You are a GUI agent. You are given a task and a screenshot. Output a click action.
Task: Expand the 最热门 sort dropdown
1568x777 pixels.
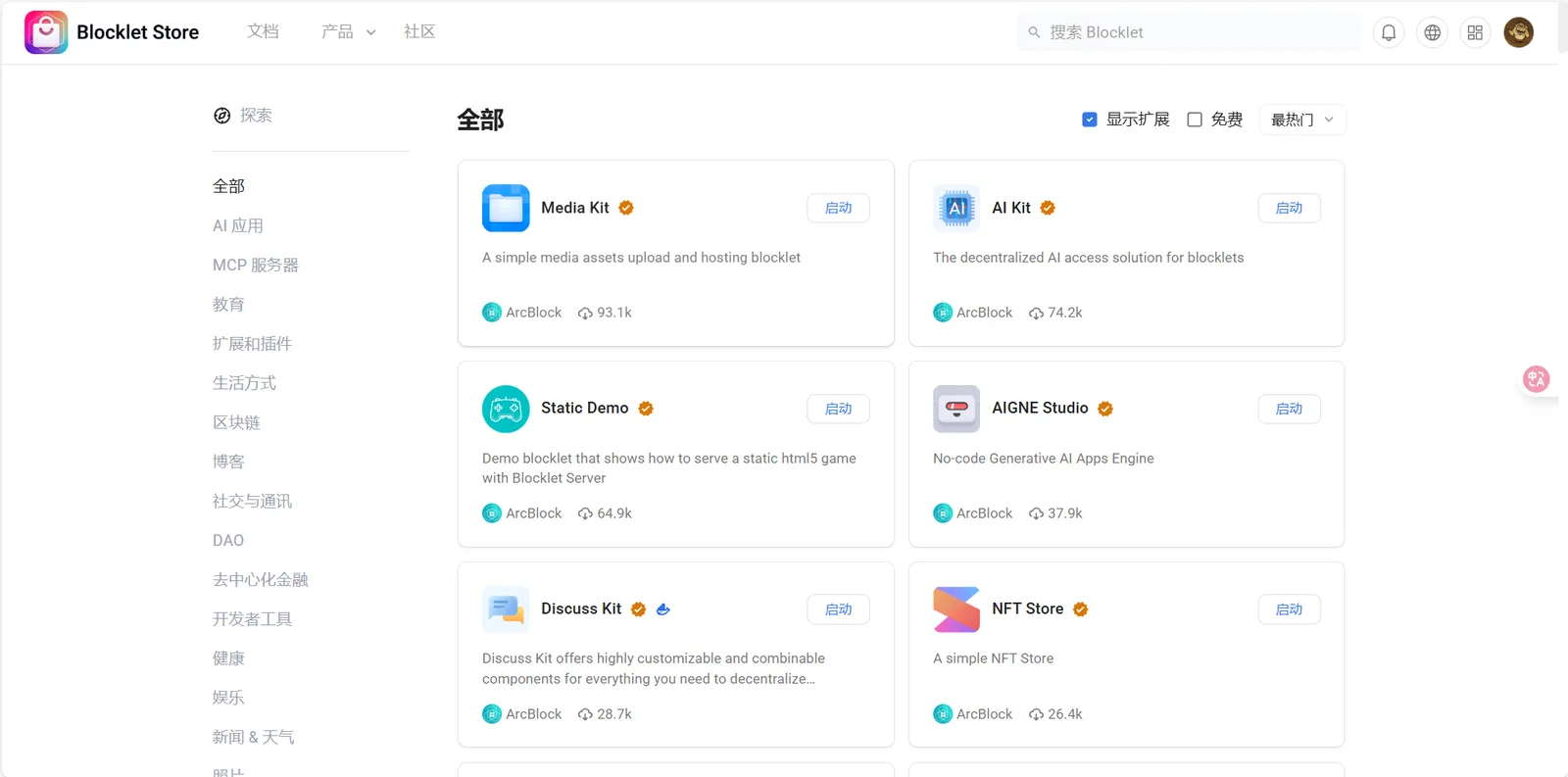pos(1302,120)
